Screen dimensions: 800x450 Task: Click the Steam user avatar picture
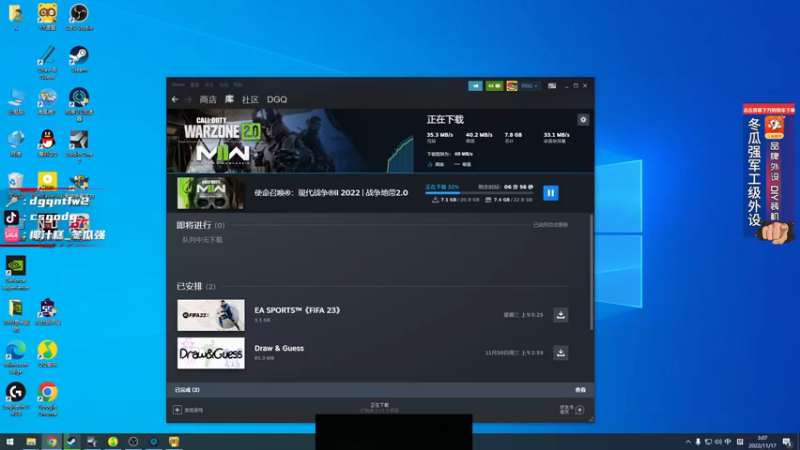512,86
